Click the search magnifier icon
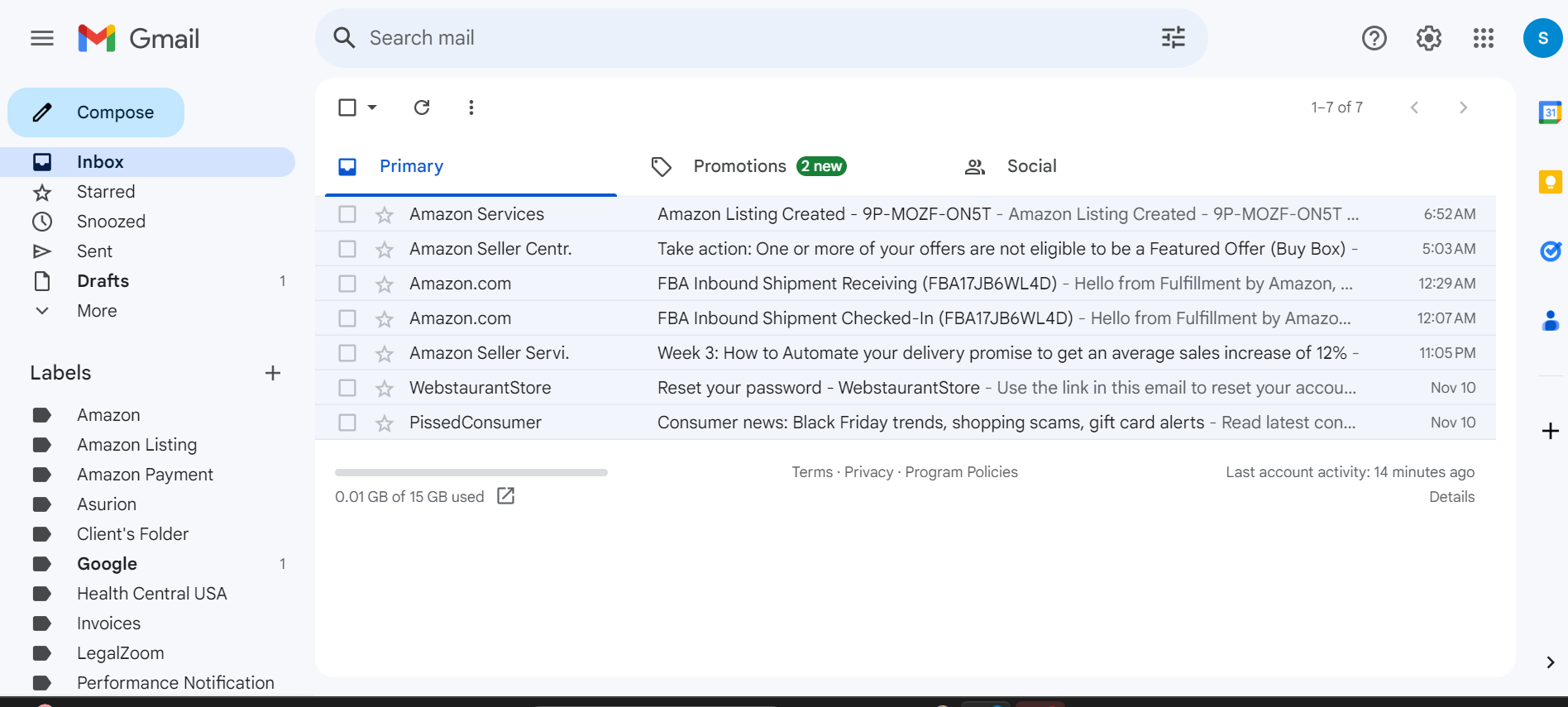1568x707 pixels. pos(344,38)
